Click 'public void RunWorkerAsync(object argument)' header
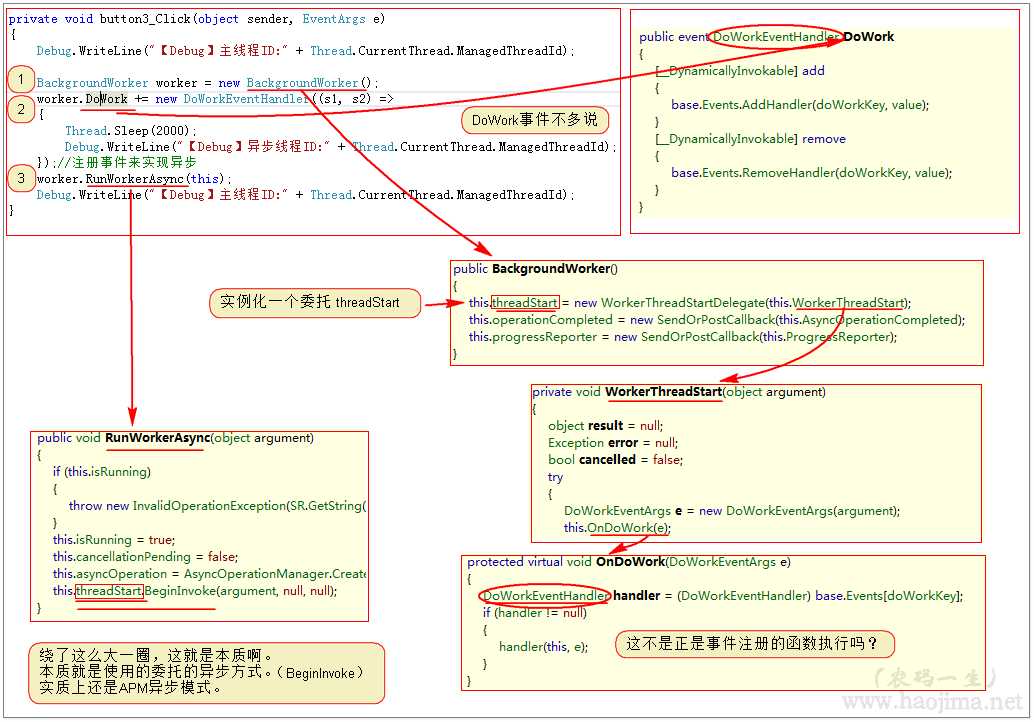Viewport: 1034px width, 722px height. point(175,438)
